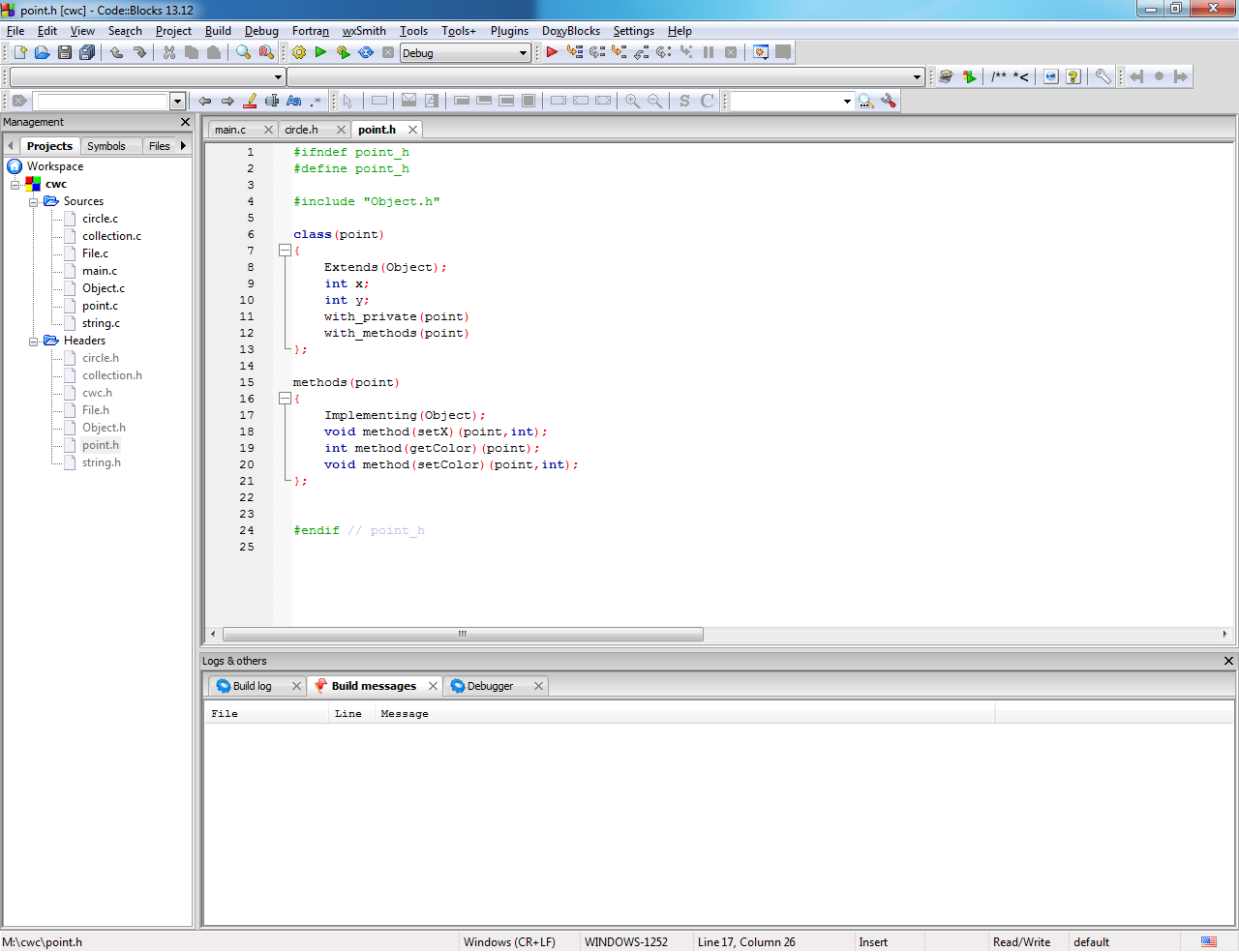Click the DoxyBlocks view HTML icon
This screenshot has width=1239, height=952.
(1050, 76)
